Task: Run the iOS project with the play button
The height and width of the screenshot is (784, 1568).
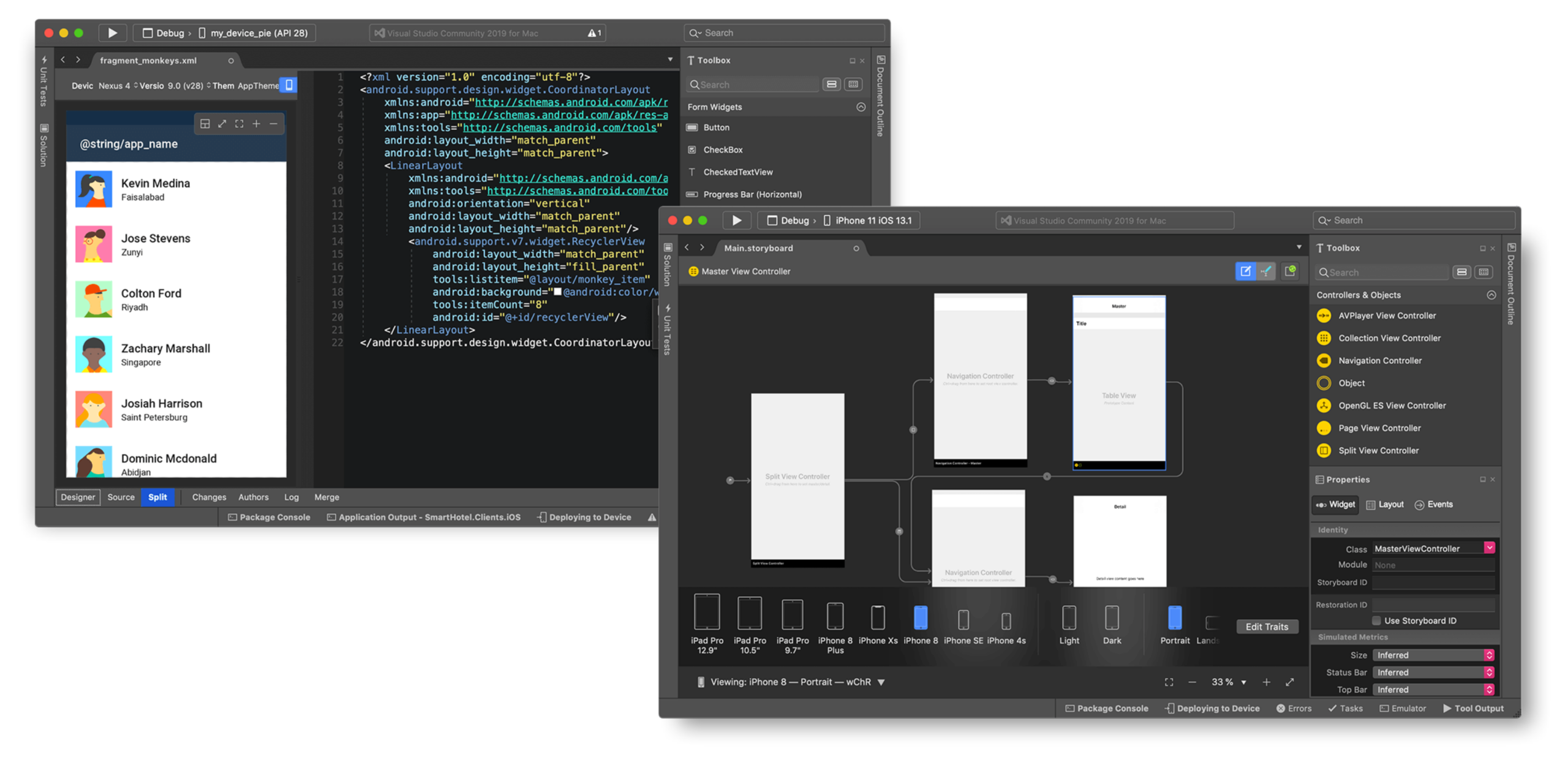Action: (x=736, y=221)
